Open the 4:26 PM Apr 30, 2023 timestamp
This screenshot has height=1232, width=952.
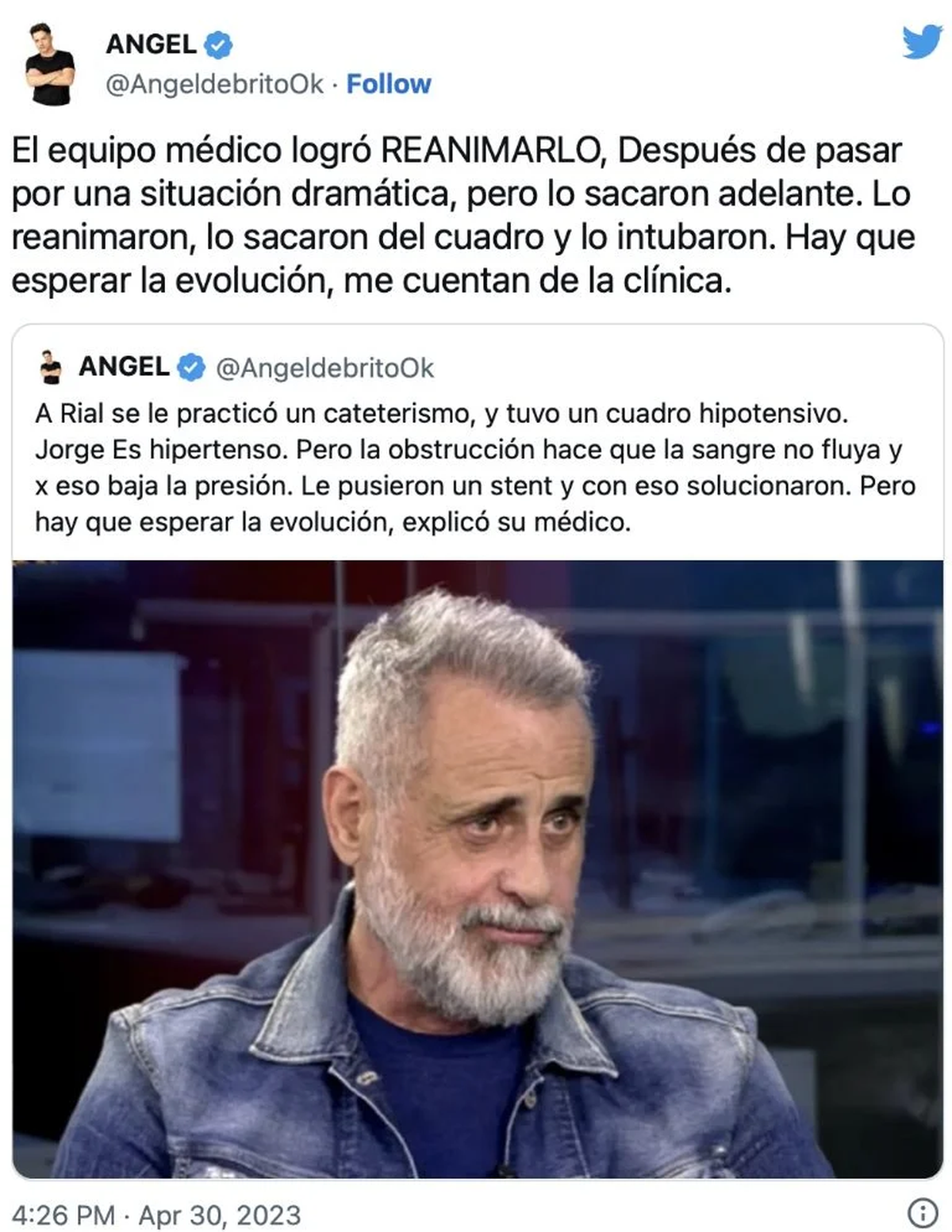156,1215
